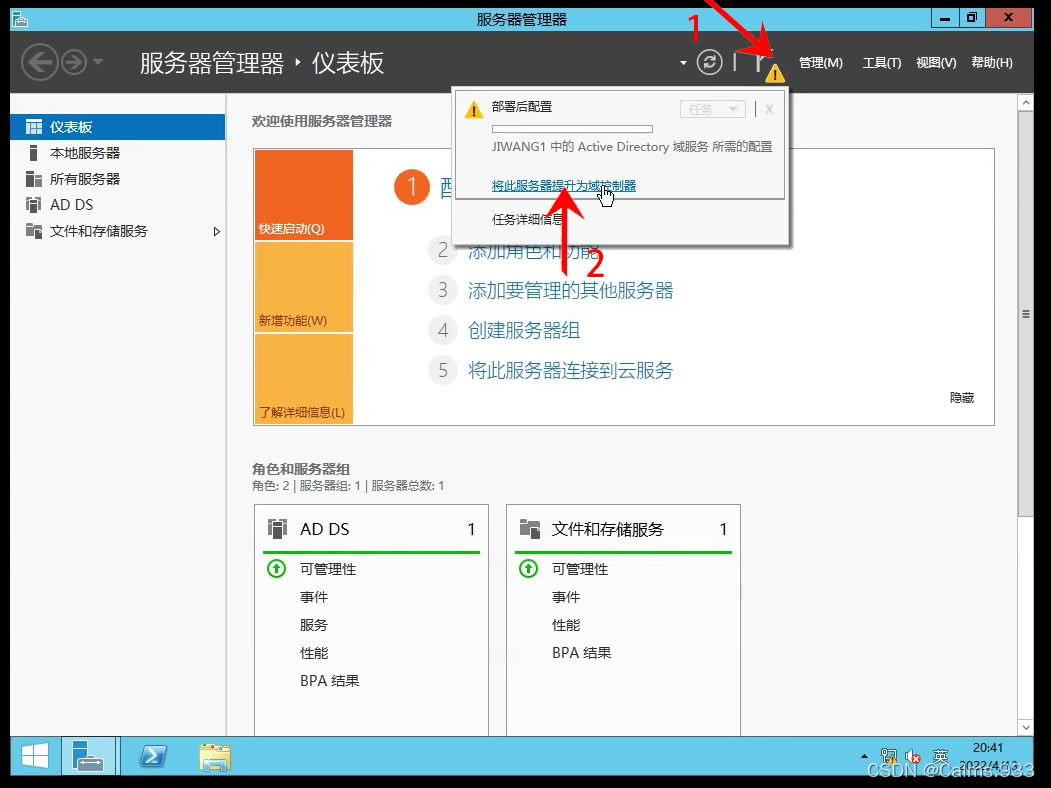Open BPA 结果 in 文件和存储服务 tile
This screenshot has height=788, width=1051.
tap(582, 653)
